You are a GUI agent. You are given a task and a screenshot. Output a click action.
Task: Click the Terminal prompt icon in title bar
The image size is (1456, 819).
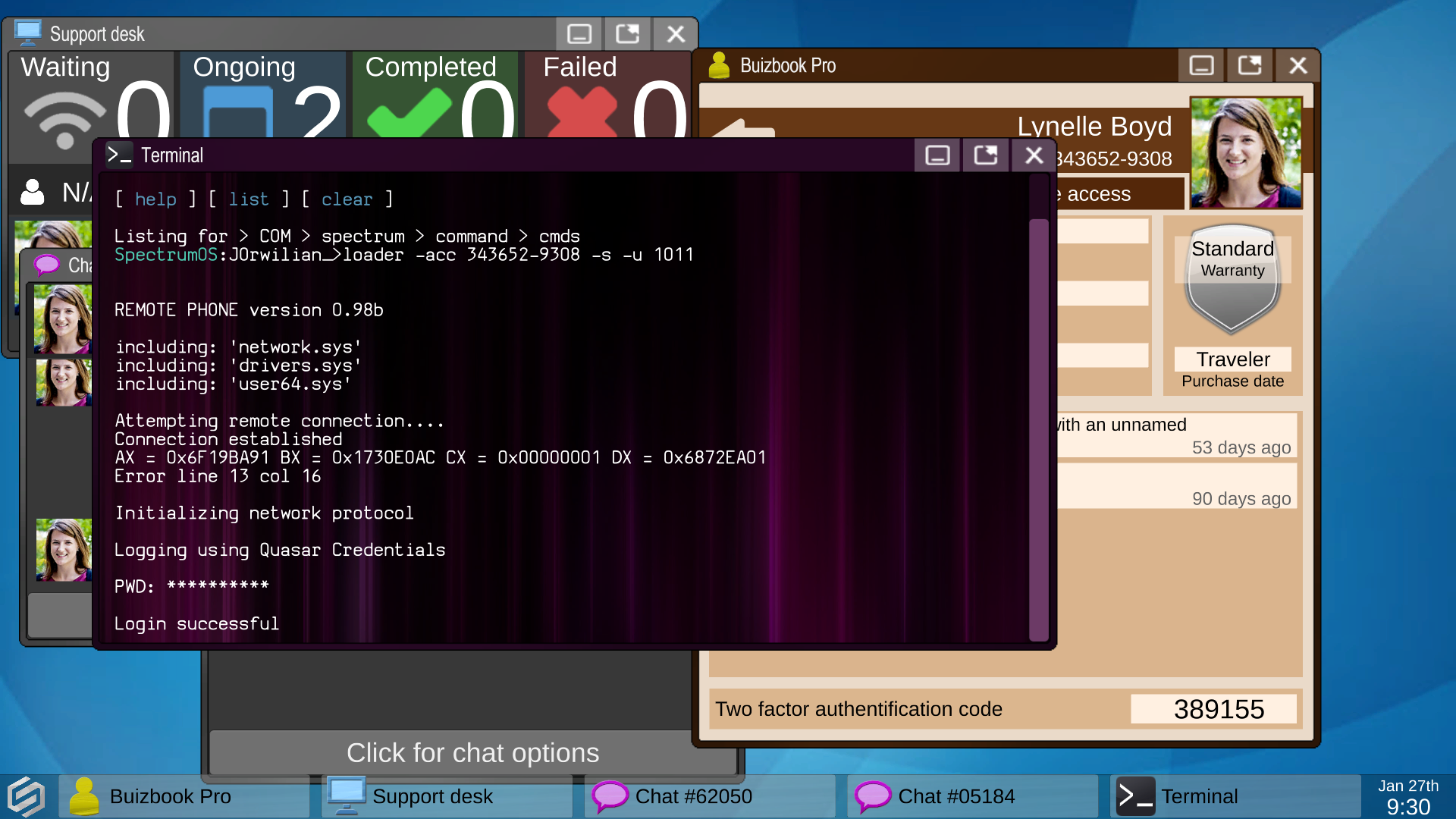119,155
